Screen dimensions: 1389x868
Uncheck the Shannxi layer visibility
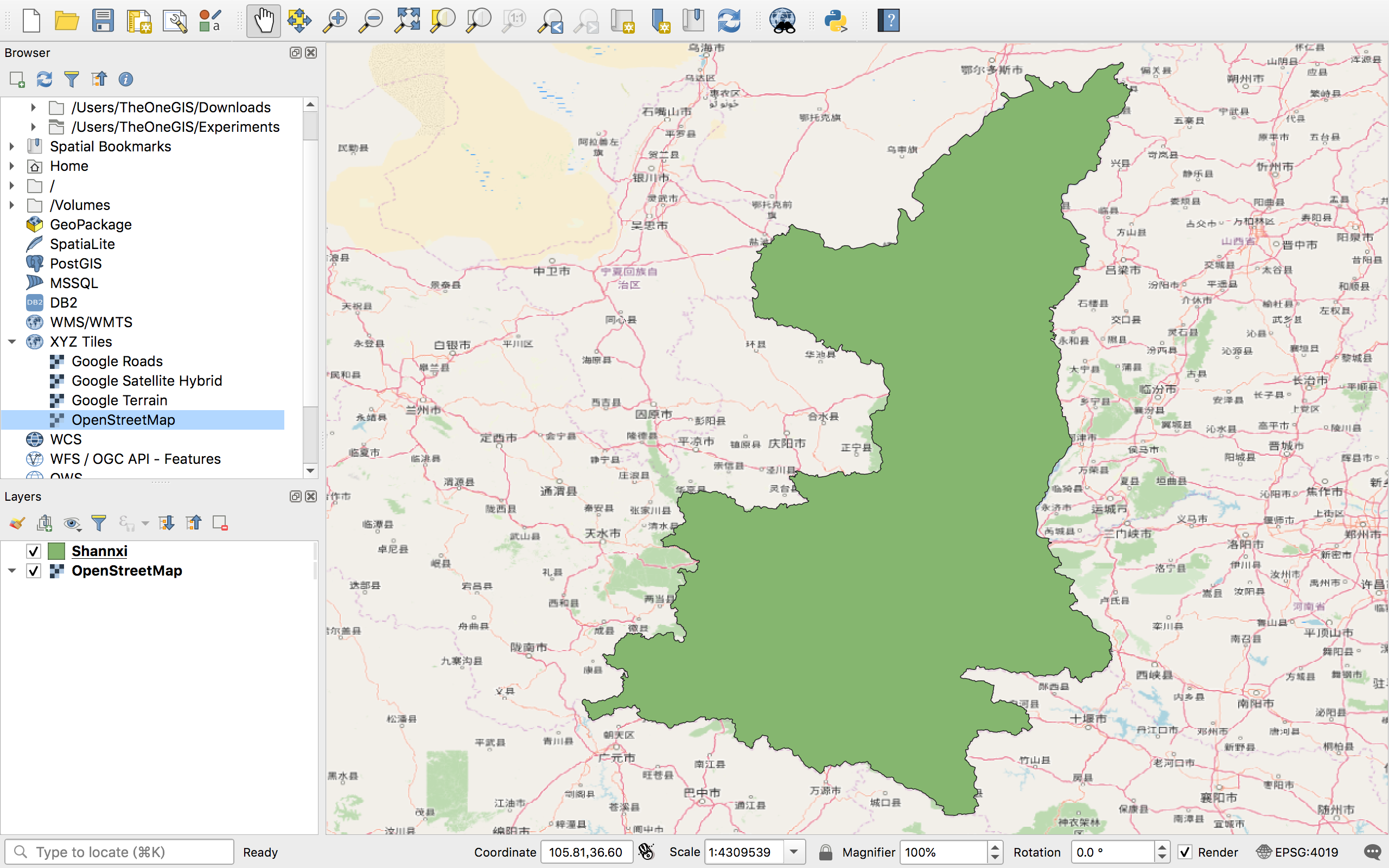pos(34,551)
